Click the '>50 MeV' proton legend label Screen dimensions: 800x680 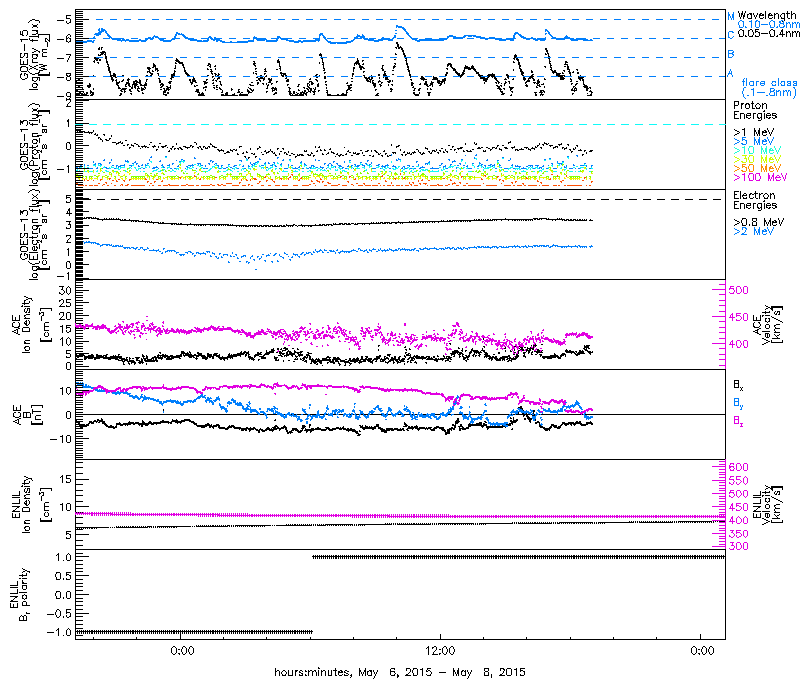(757, 168)
